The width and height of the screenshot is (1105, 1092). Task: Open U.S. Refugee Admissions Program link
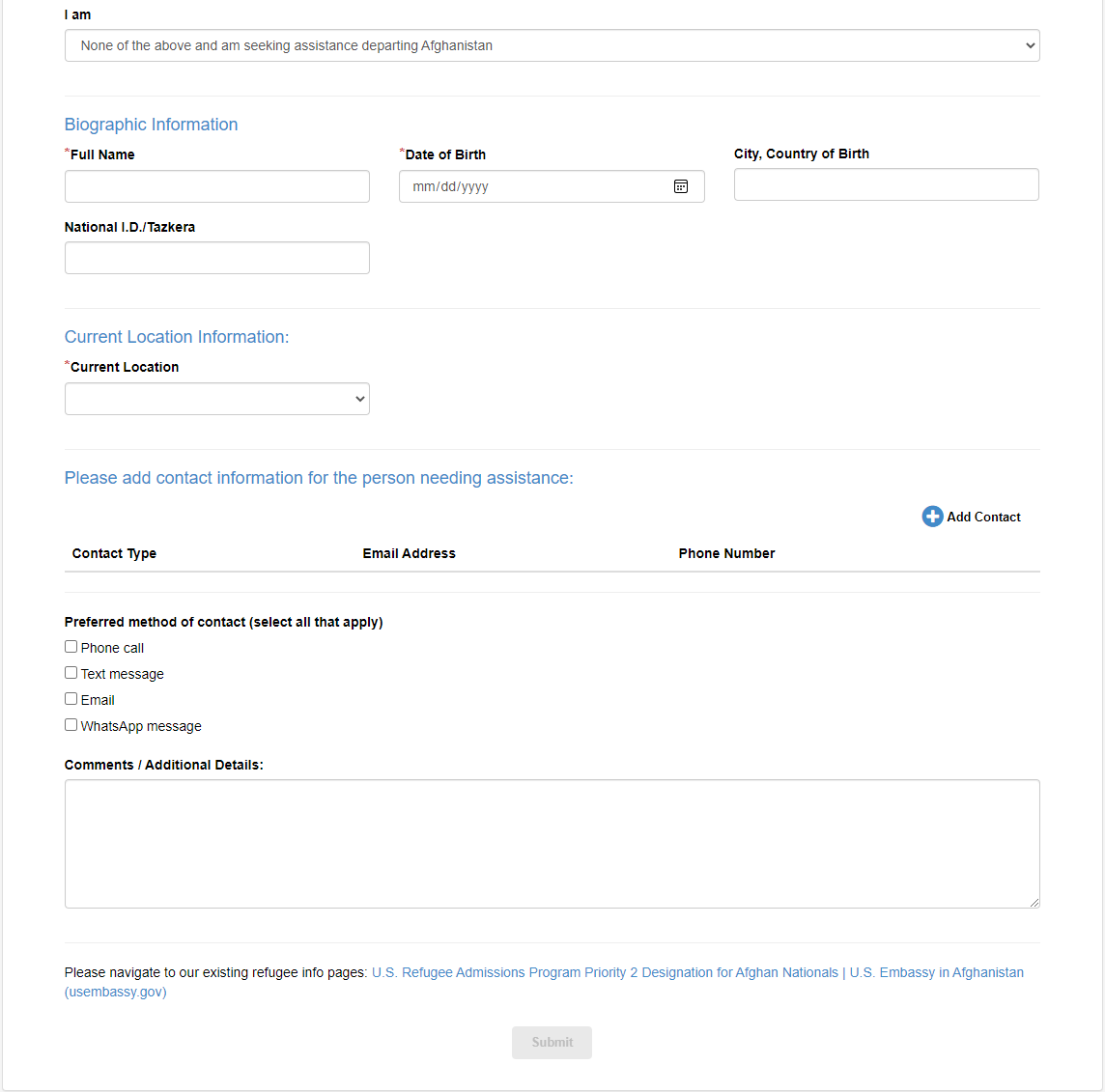pos(605,972)
